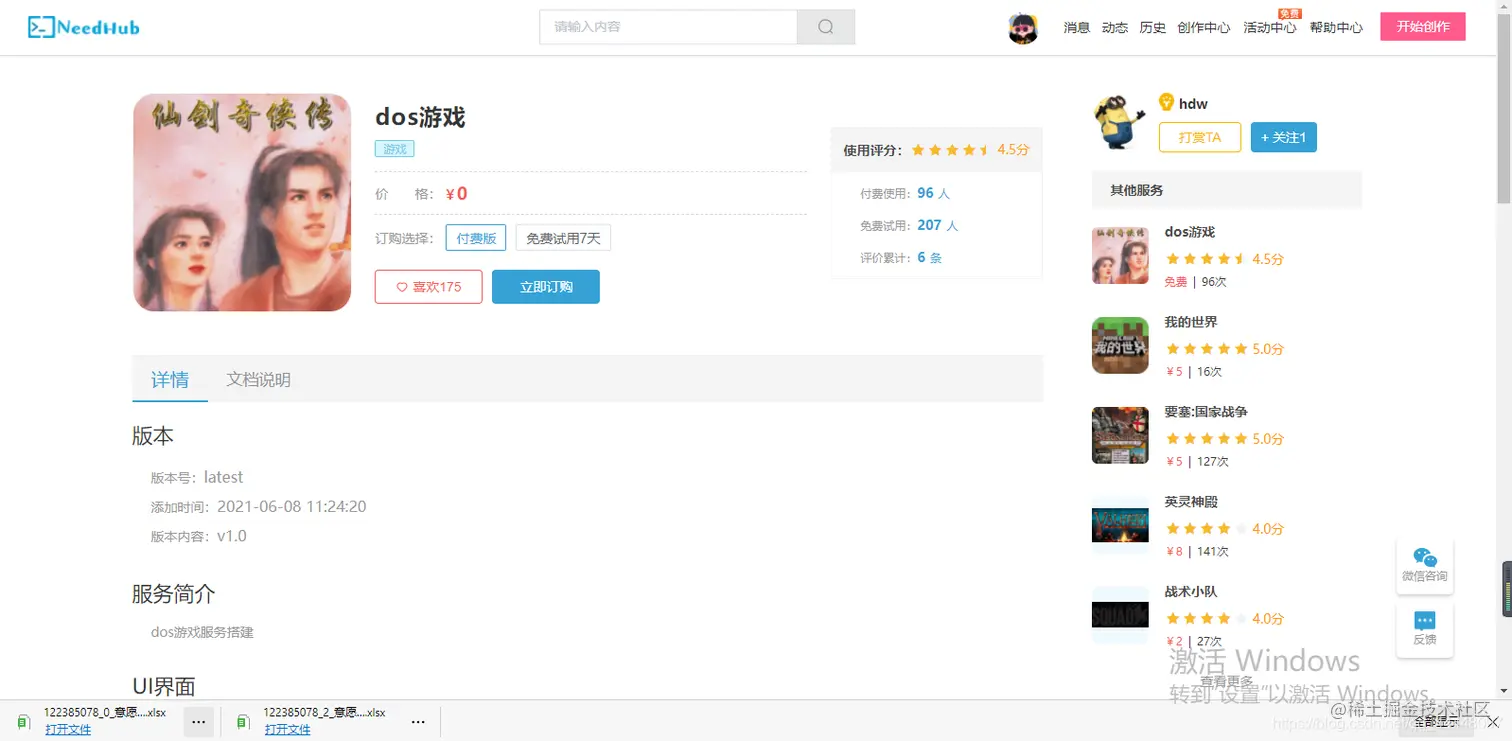
Task: Click the pink 开始创作 button
Action: [1423, 27]
